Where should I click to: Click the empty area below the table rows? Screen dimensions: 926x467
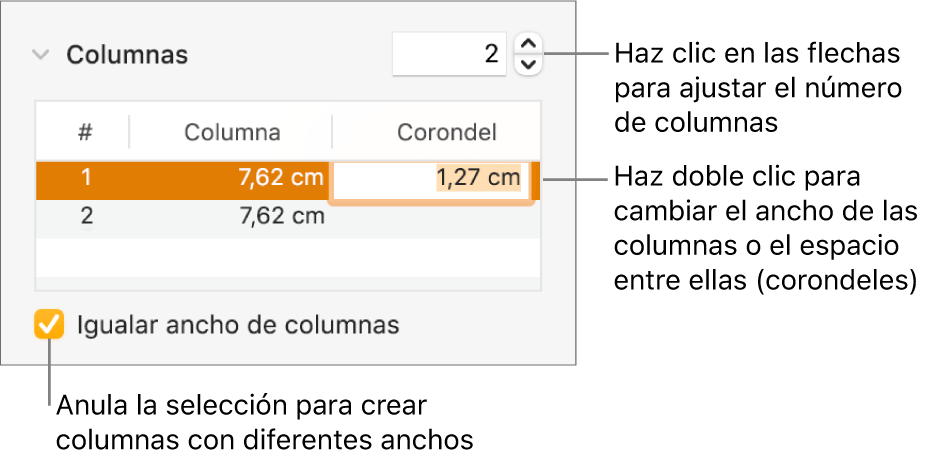coord(288,283)
